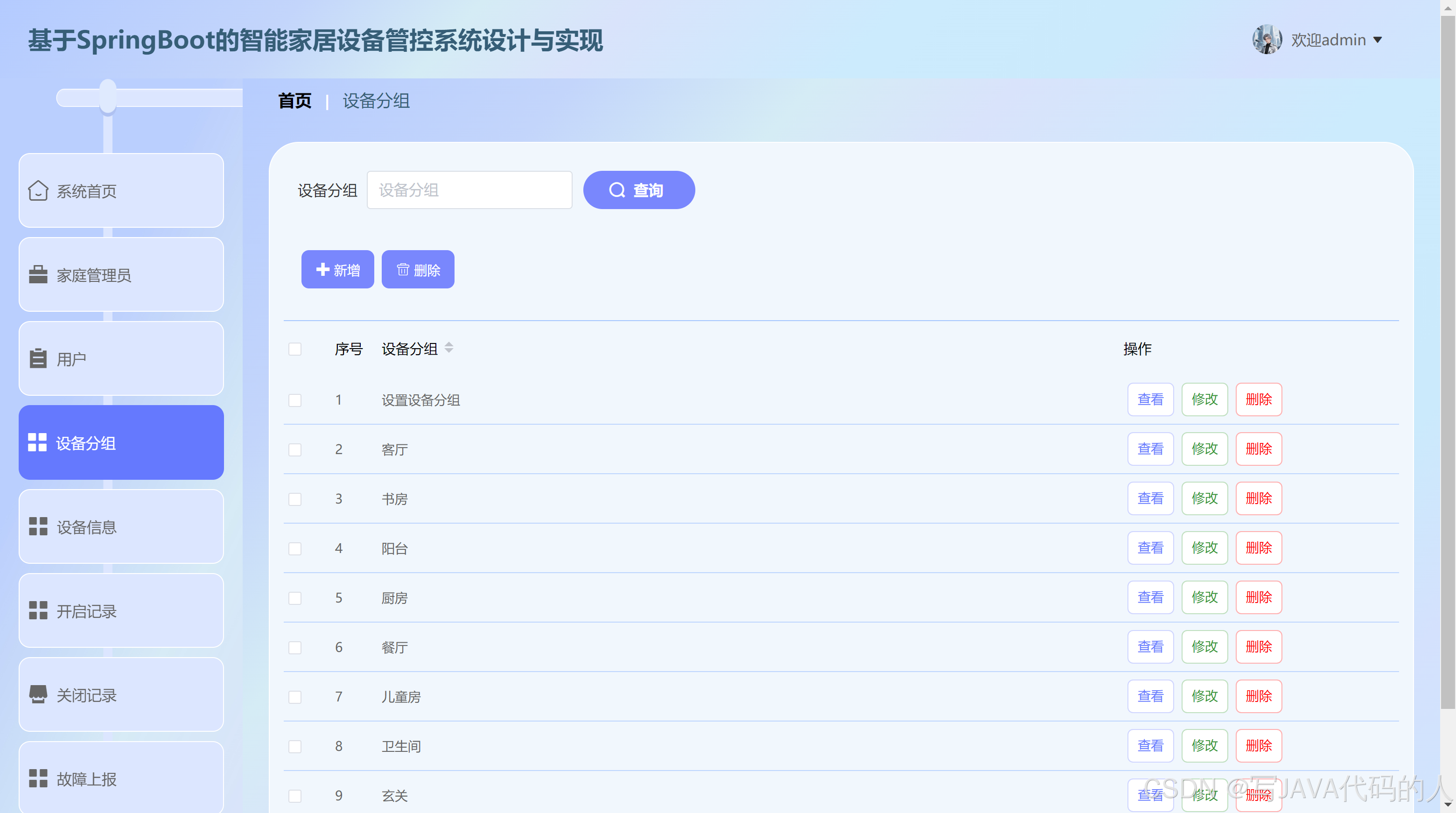Click the 操作 column header

(1137, 349)
